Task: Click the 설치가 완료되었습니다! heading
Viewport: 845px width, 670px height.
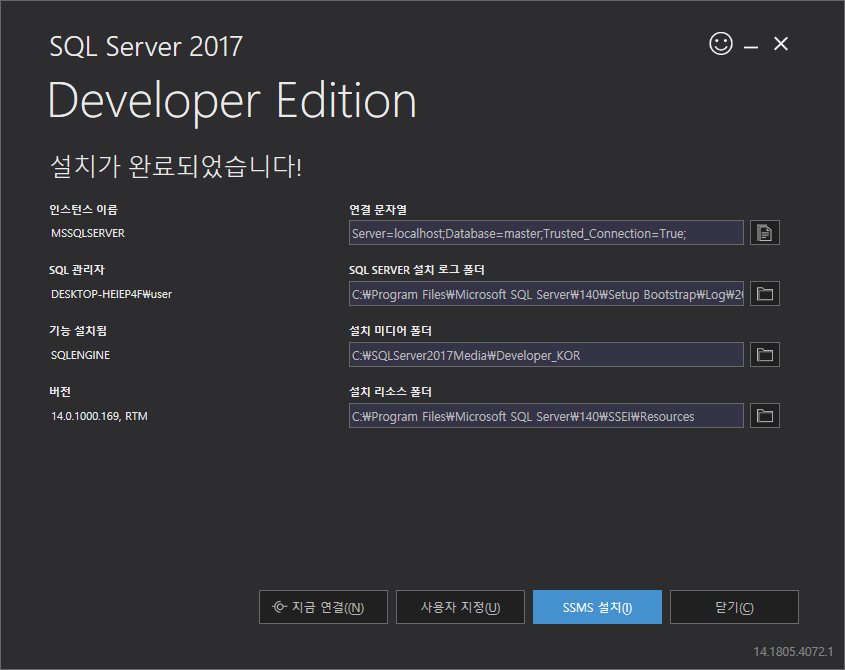Action: click(176, 165)
